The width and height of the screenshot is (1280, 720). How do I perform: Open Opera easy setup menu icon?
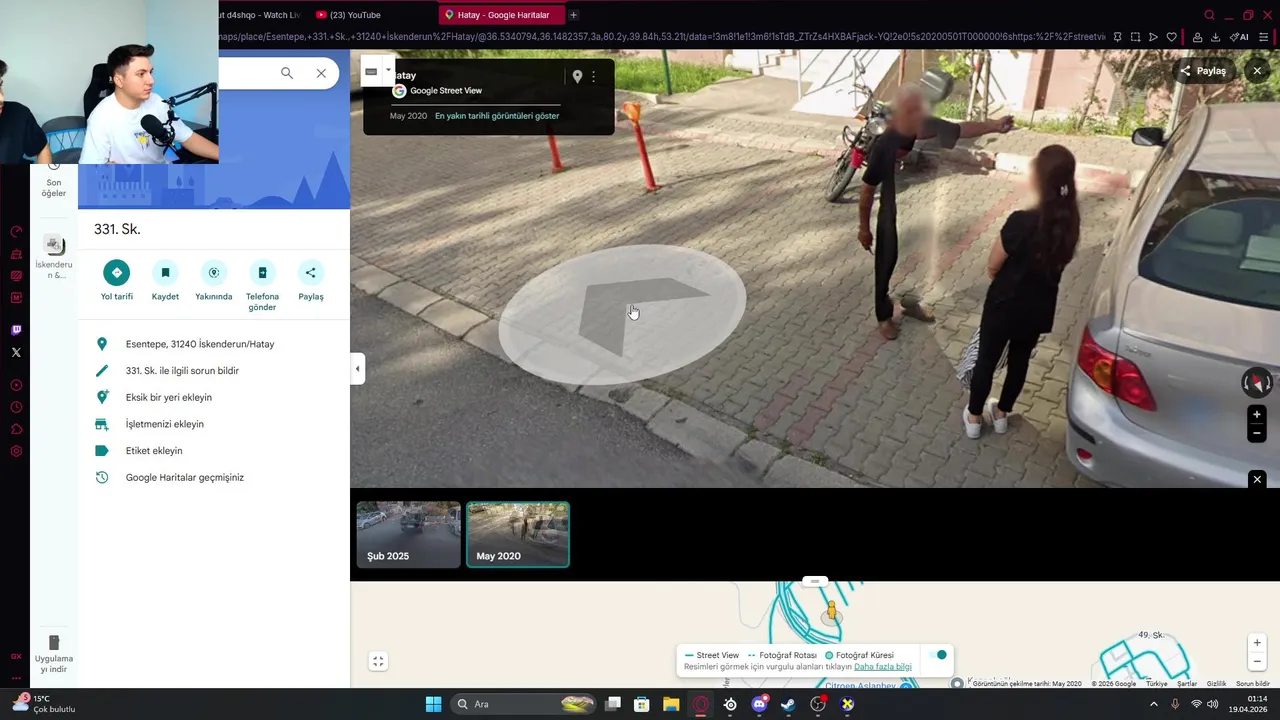tap(1264, 37)
